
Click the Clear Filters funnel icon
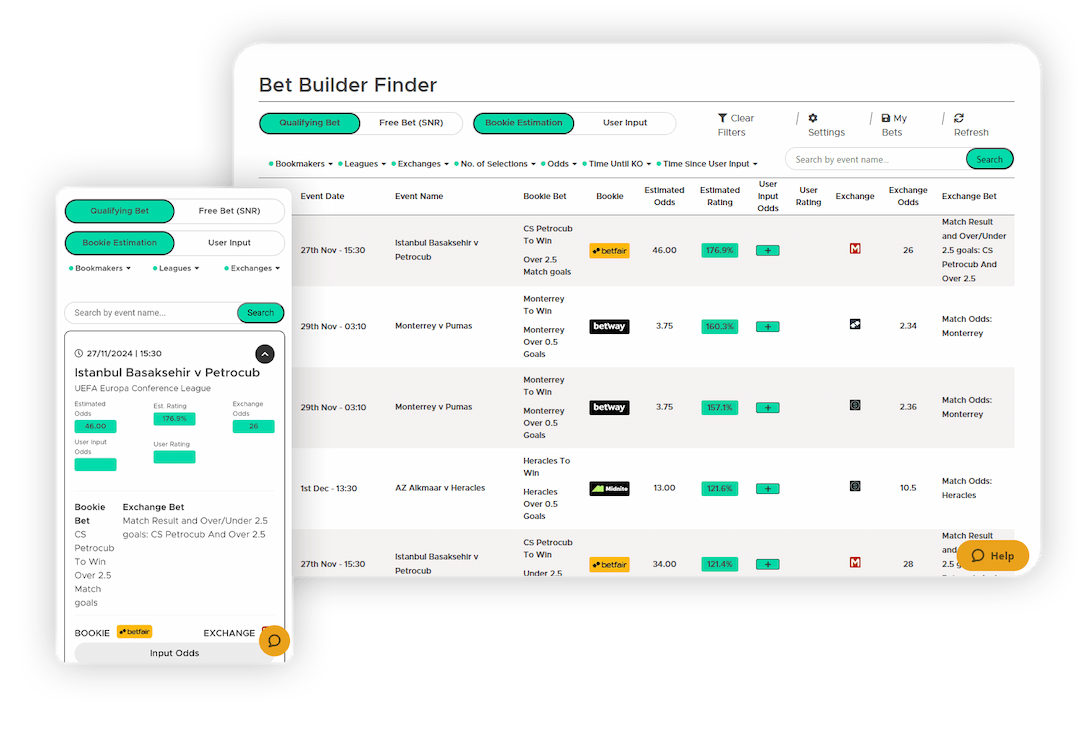coord(723,118)
